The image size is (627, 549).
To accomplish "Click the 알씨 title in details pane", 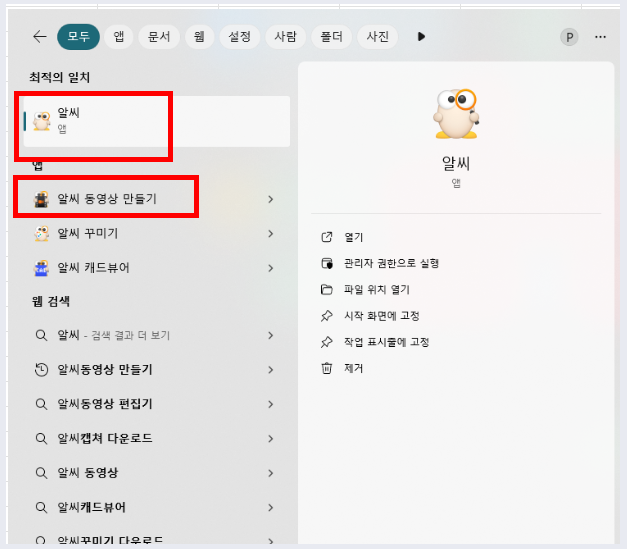I will point(456,164).
